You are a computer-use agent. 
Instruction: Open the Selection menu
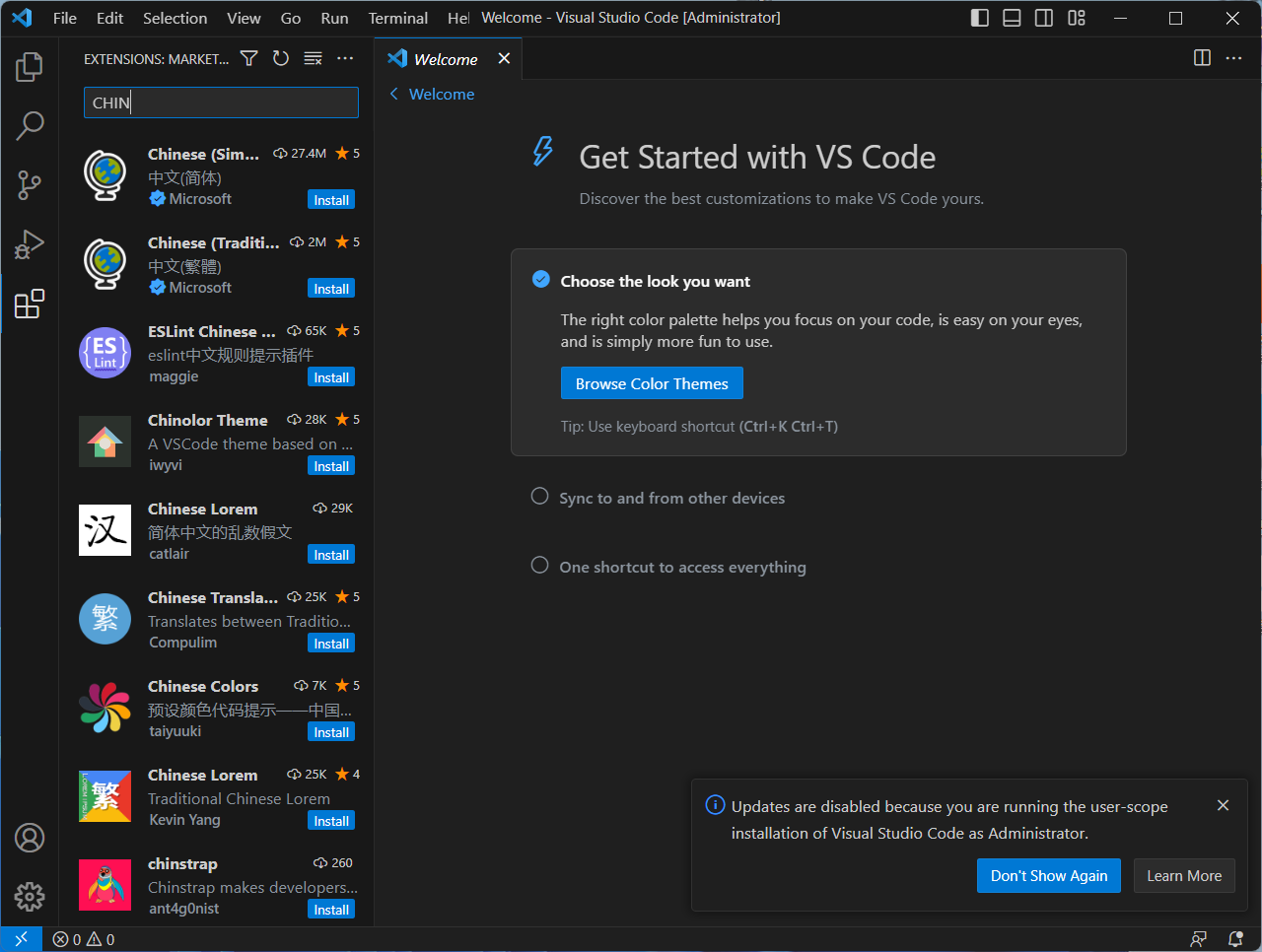175,18
